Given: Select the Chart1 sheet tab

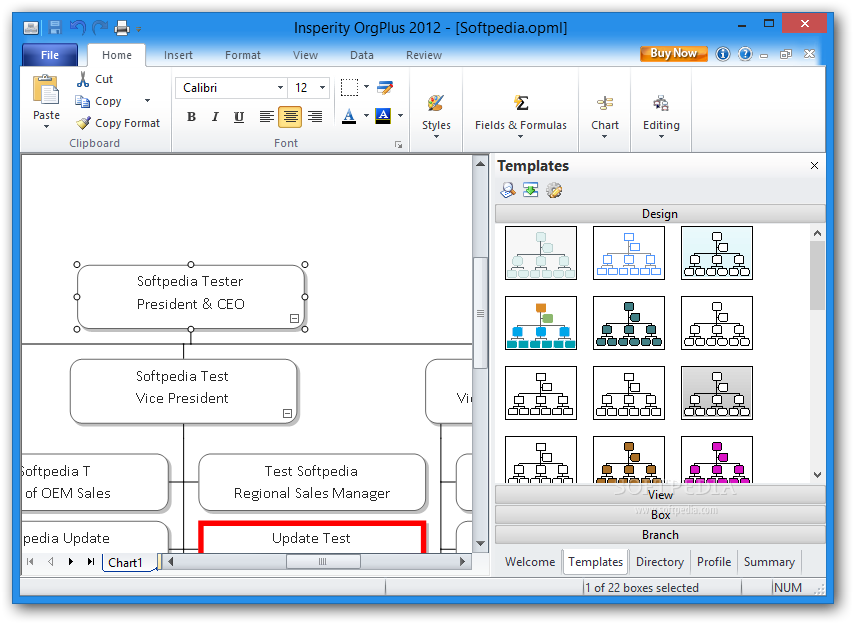Looking at the screenshot, I should [125, 562].
